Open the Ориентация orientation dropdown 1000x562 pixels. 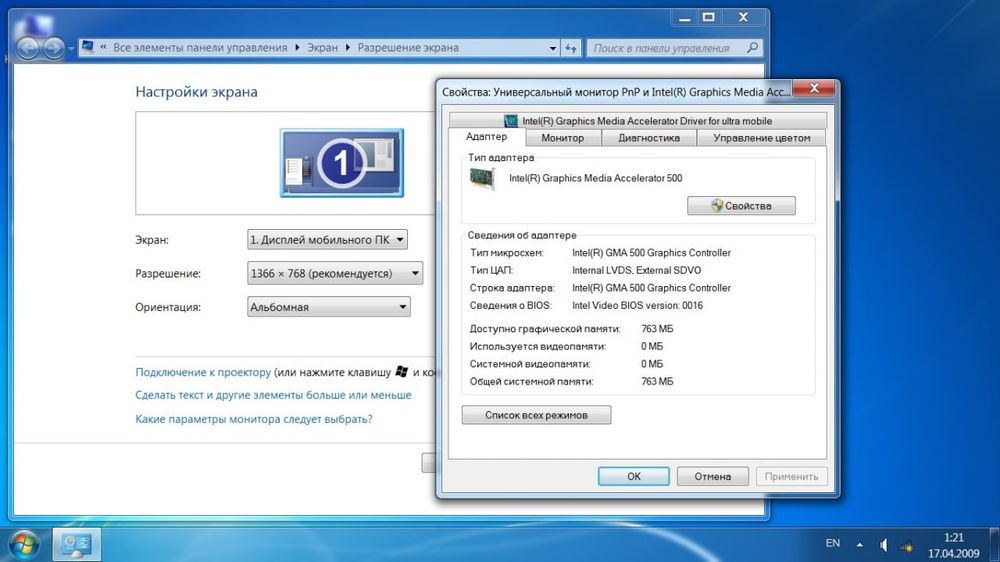328,307
